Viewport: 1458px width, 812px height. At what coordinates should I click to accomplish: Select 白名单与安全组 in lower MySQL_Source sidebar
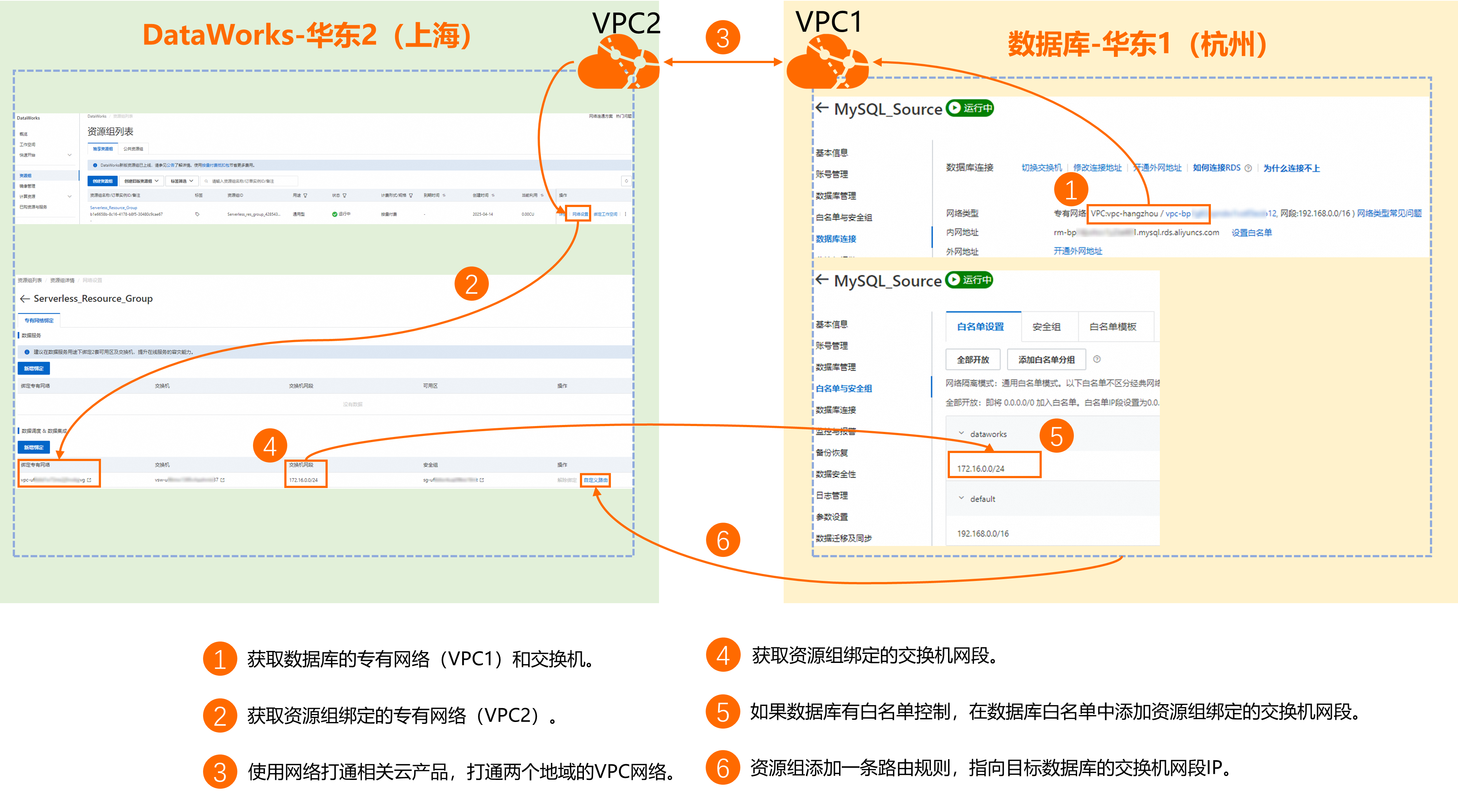point(844,388)
